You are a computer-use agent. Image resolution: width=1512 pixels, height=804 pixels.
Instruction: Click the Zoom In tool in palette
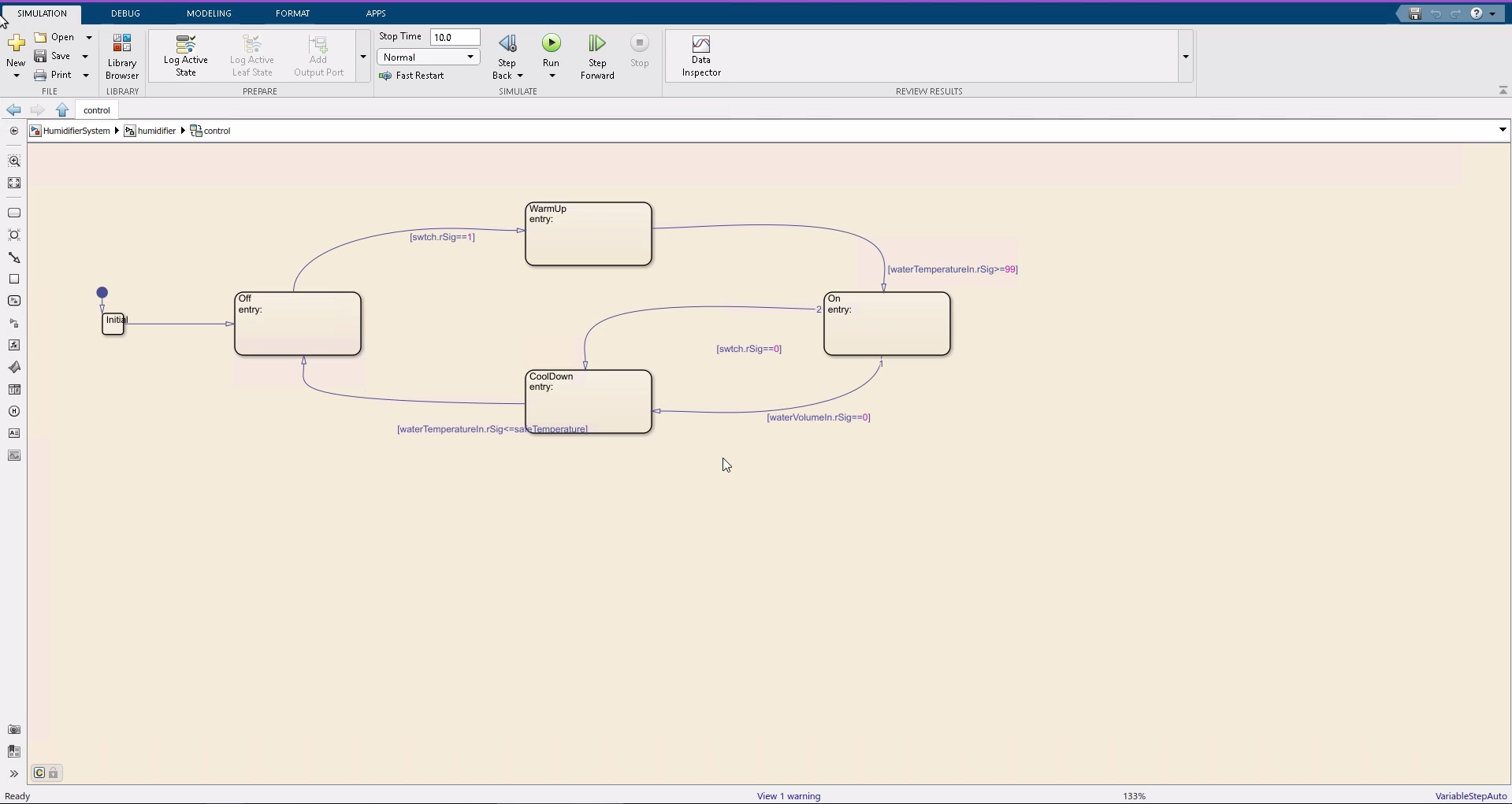point(14,161)
